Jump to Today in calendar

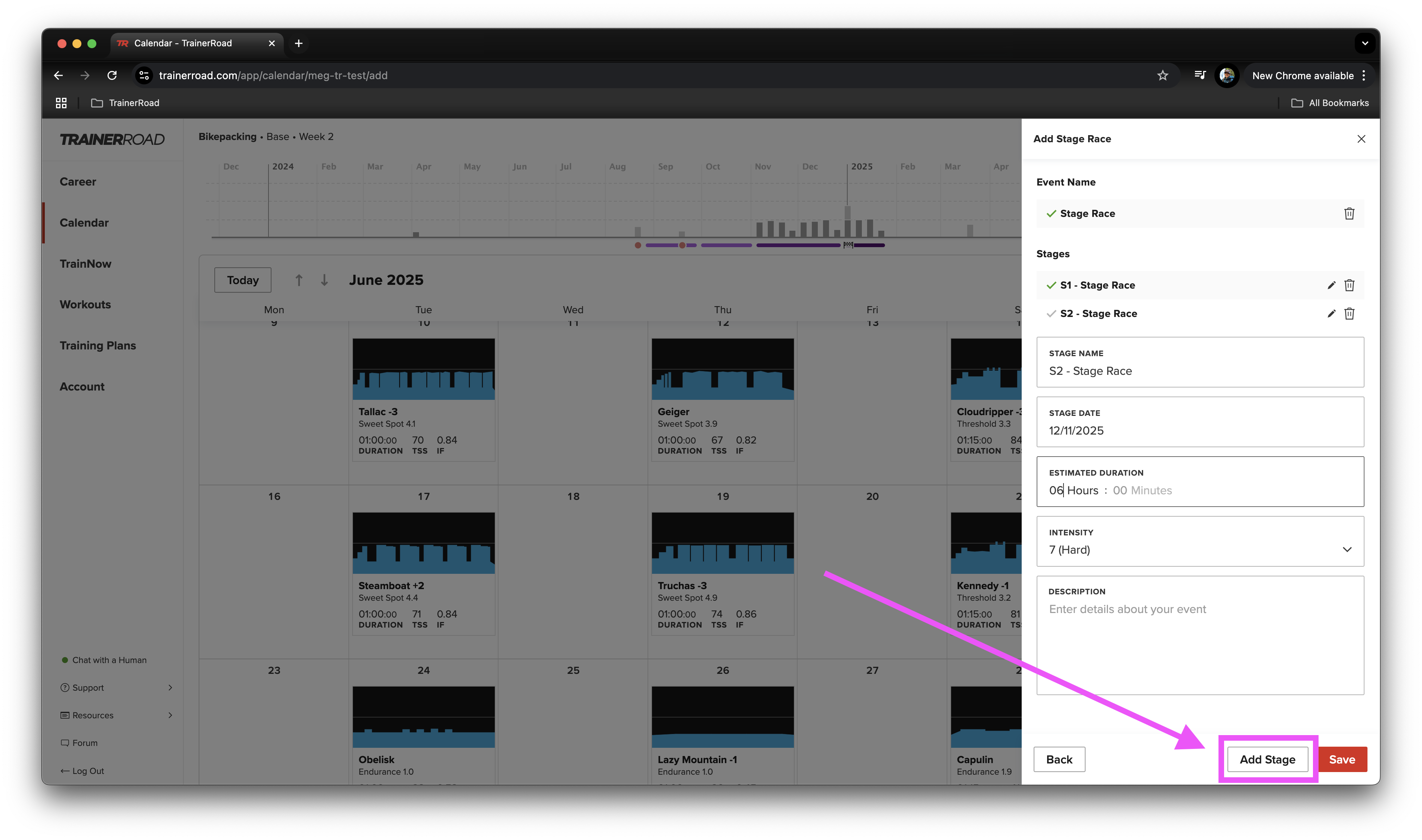pyautogui.click(x=243, y=280)
